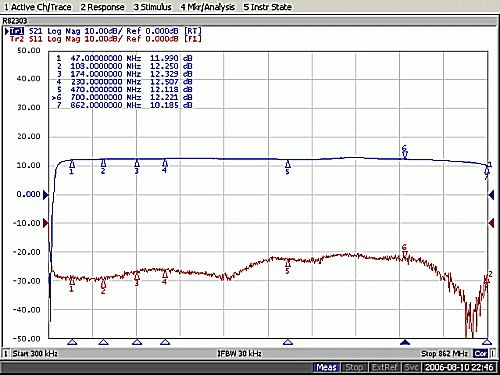
Task: Open the Stimulus menu
Action: (x=152, y=7)
